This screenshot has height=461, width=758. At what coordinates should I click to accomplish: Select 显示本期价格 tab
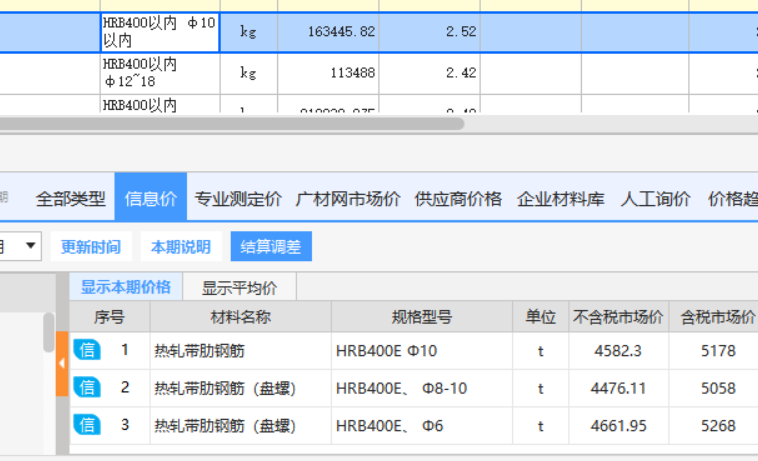(x=126, y=287)
